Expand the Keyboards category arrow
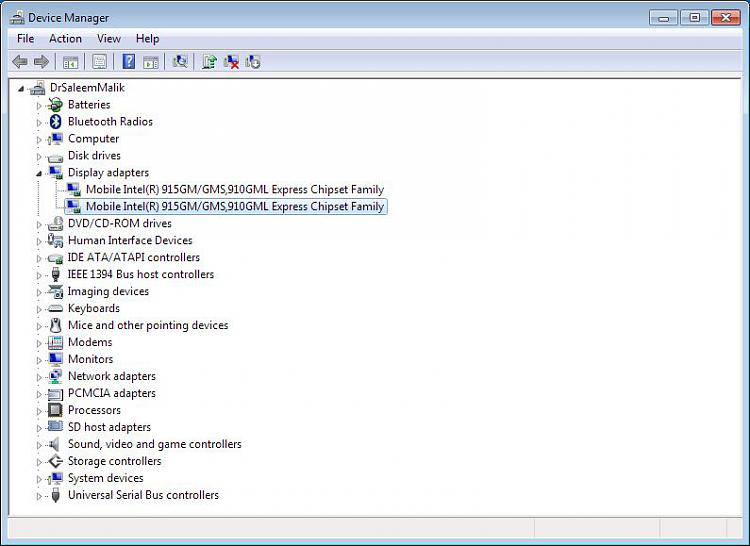The height and width of the screenshot is (546, 750). [x=39, y=309]
